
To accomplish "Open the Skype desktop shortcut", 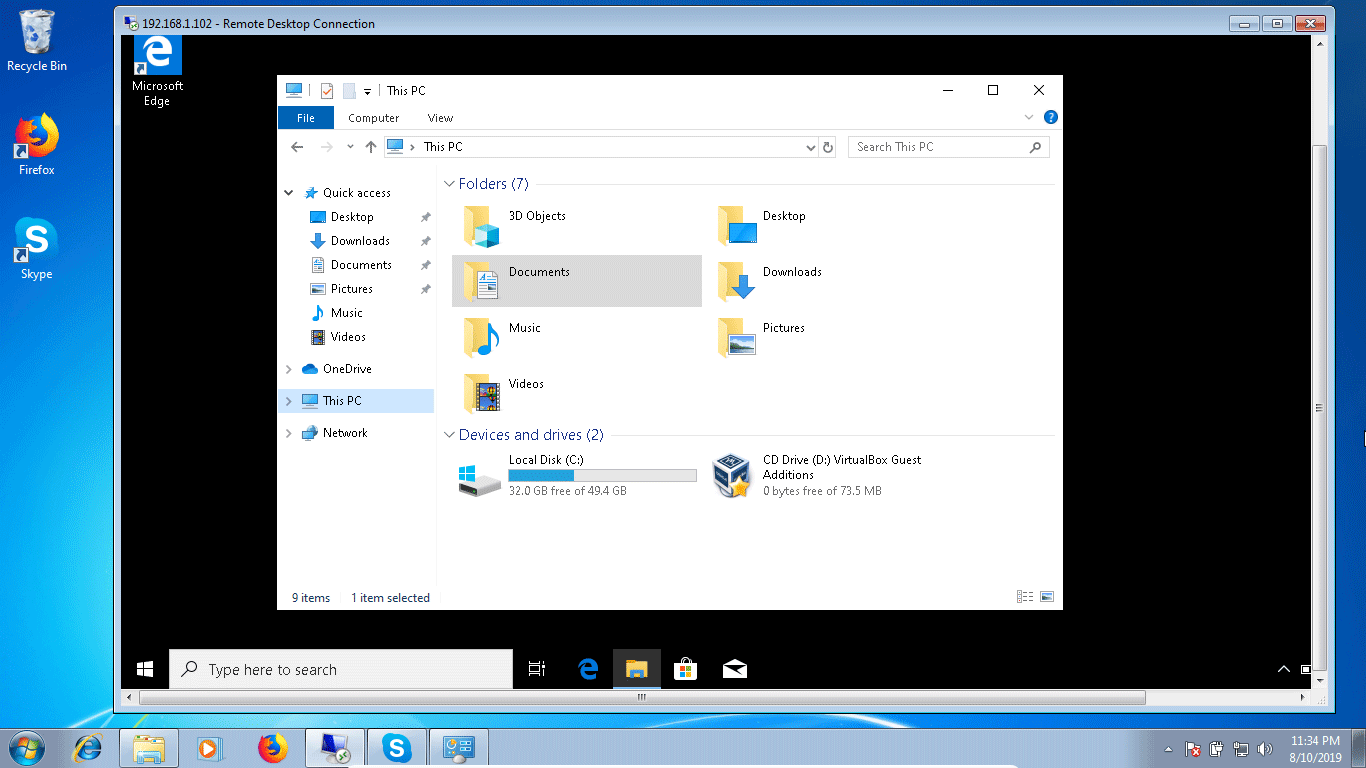I will pos(37,249).
